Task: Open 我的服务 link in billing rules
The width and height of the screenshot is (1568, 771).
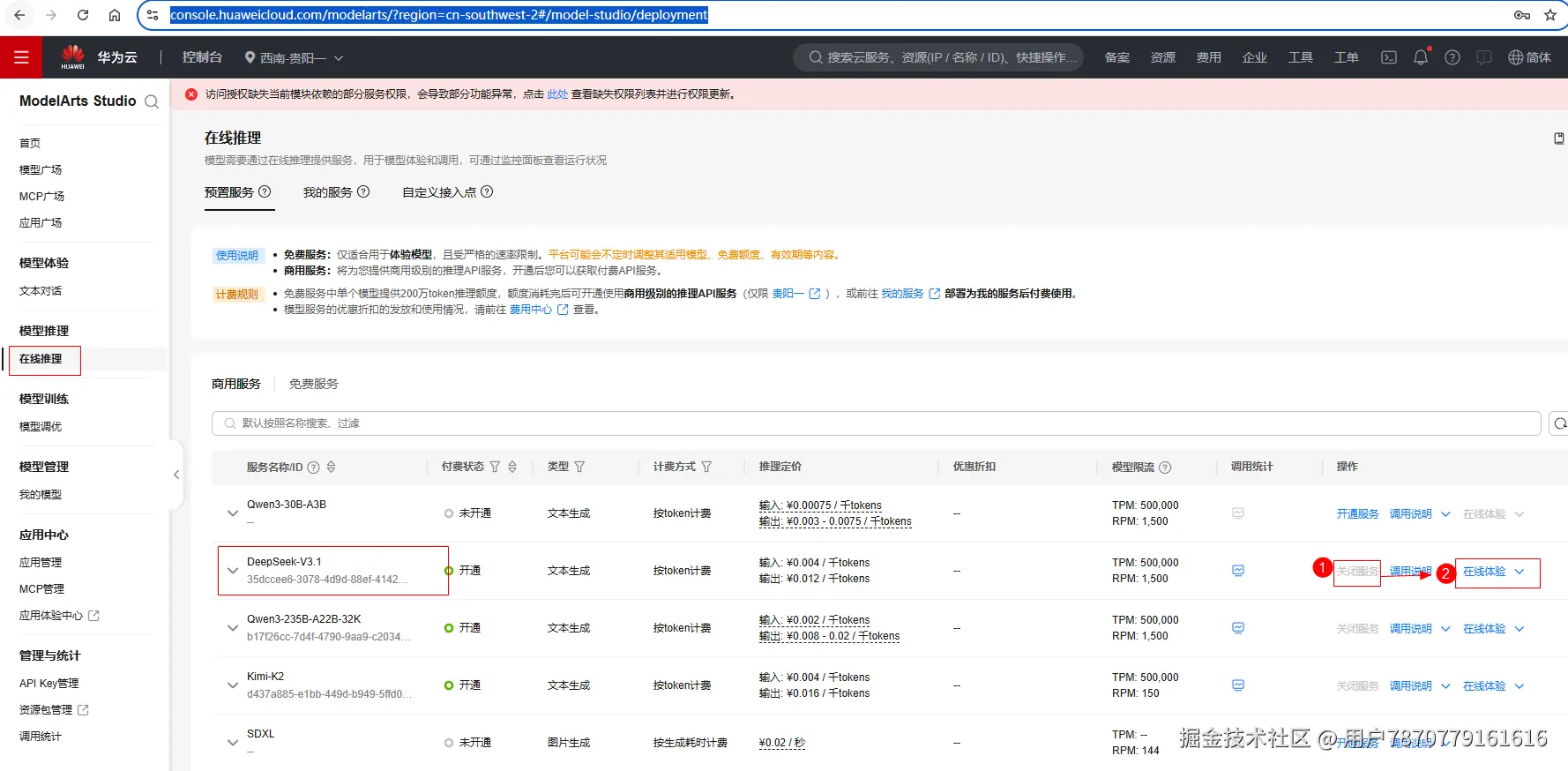Action: pos(902,294)
